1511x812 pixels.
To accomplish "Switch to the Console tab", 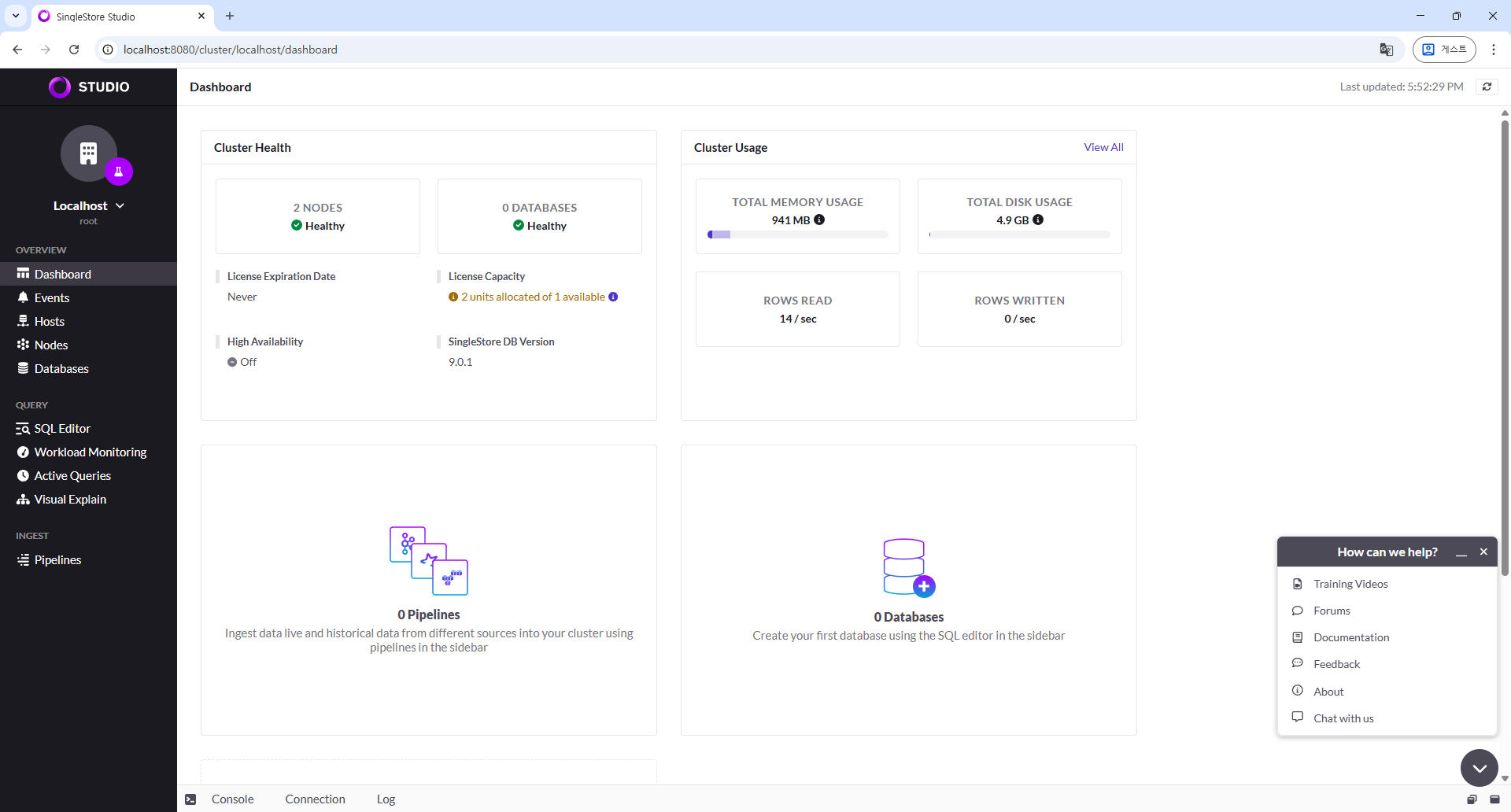I will pyautogui.click(x=233, y=799).
